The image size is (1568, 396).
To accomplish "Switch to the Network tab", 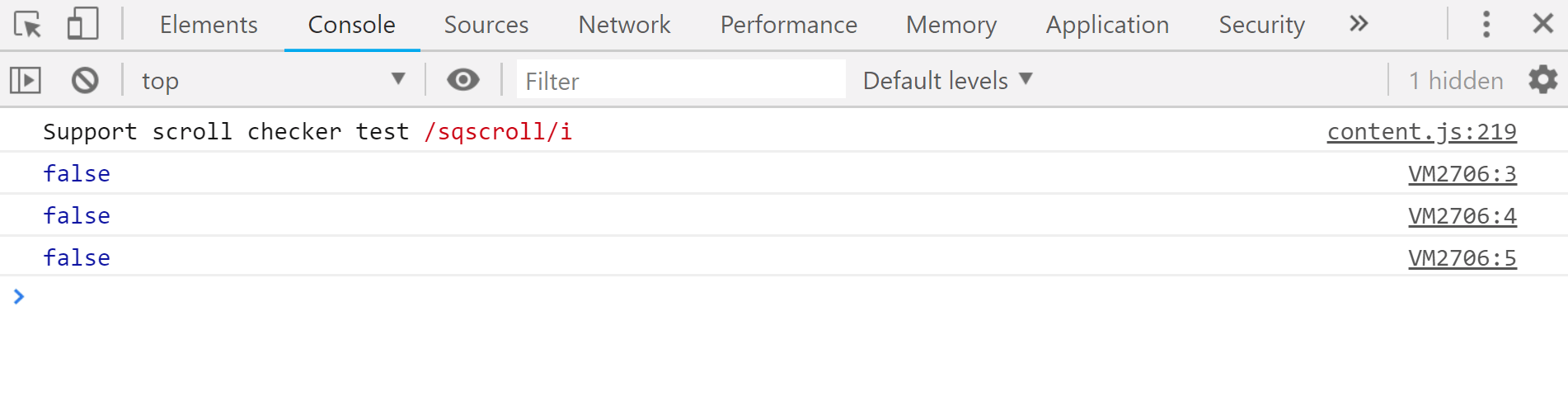I will coord(624,25).
